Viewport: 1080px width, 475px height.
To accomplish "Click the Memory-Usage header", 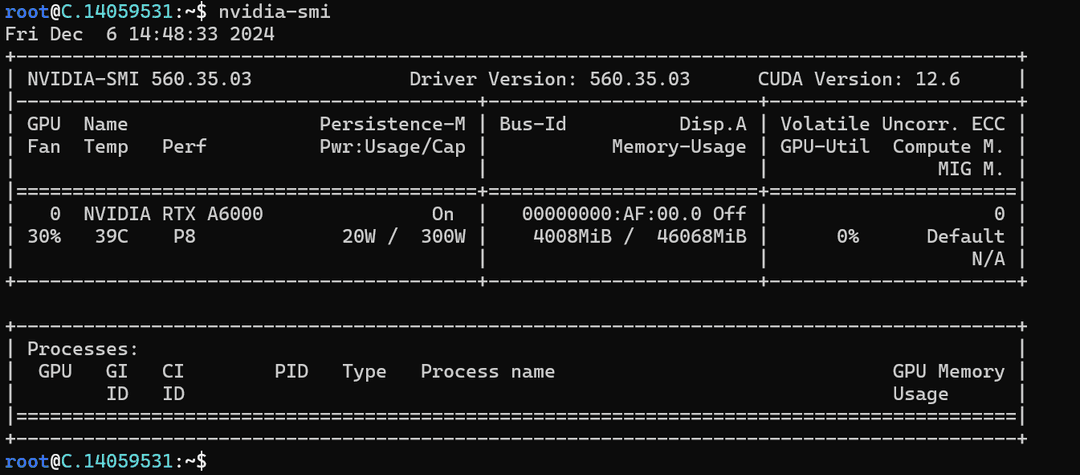I will tap(679, 147).
